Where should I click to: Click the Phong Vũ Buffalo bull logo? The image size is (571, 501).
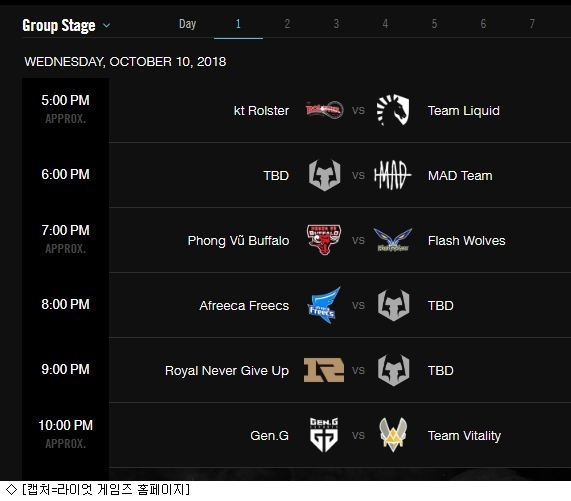324,240
